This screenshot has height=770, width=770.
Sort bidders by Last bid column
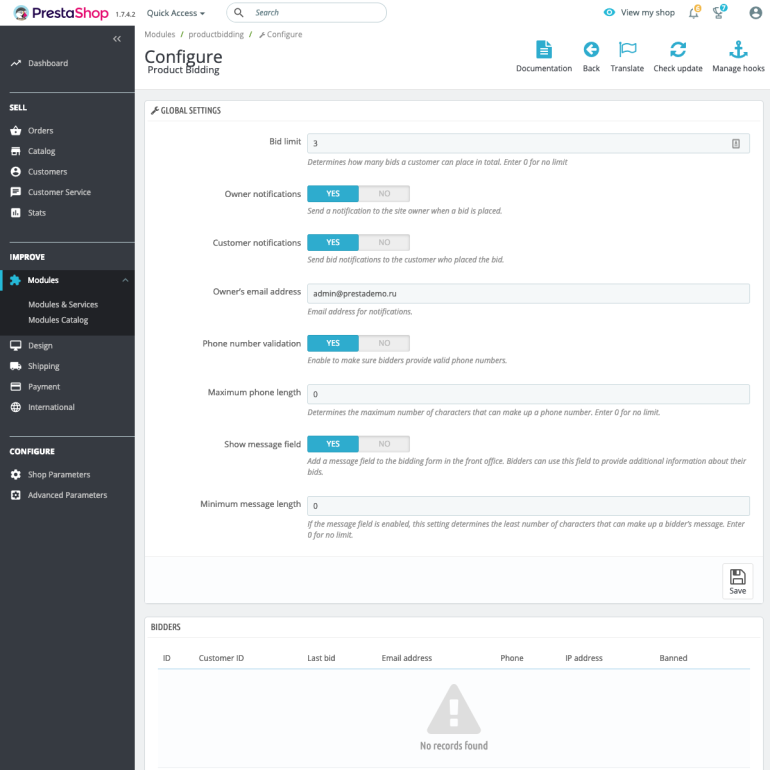tap(321, 658)
